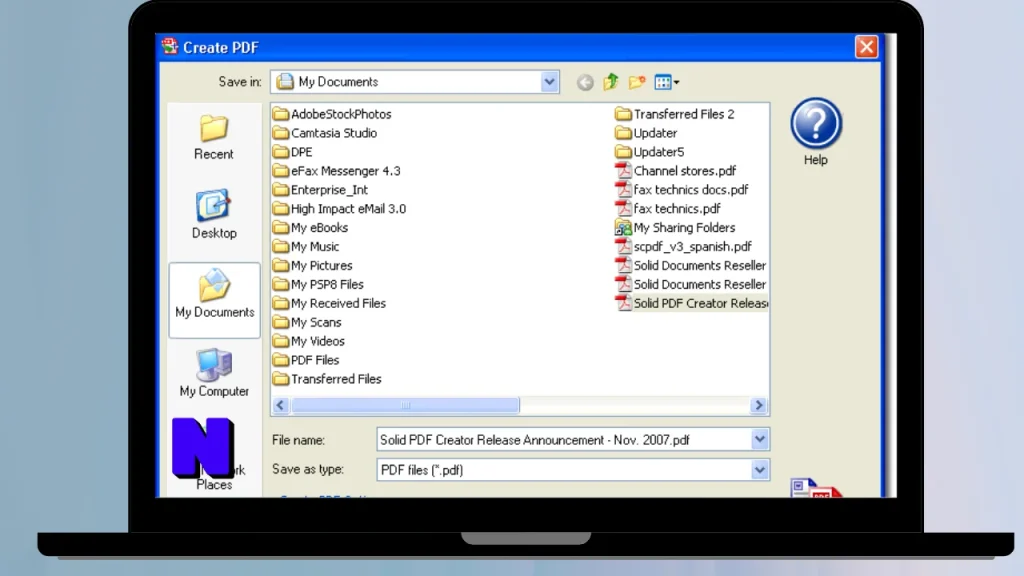Select the My Music folder
The image size is (1024, 576).
tap(306, 247)
